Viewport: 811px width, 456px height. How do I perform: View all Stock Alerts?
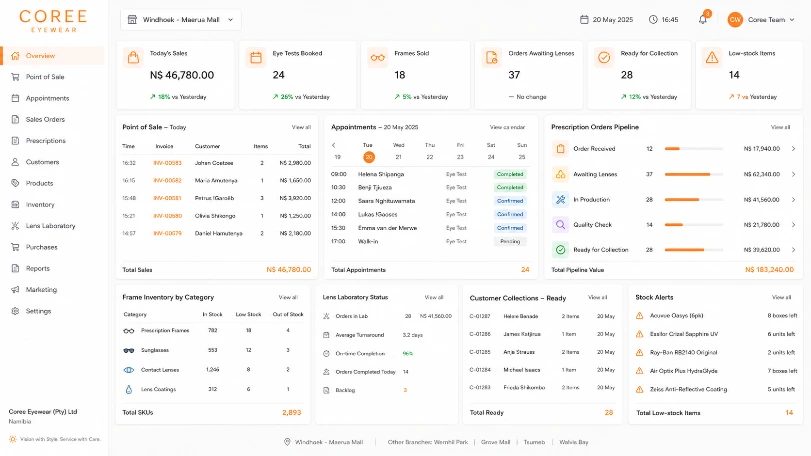tap(782, 297)
